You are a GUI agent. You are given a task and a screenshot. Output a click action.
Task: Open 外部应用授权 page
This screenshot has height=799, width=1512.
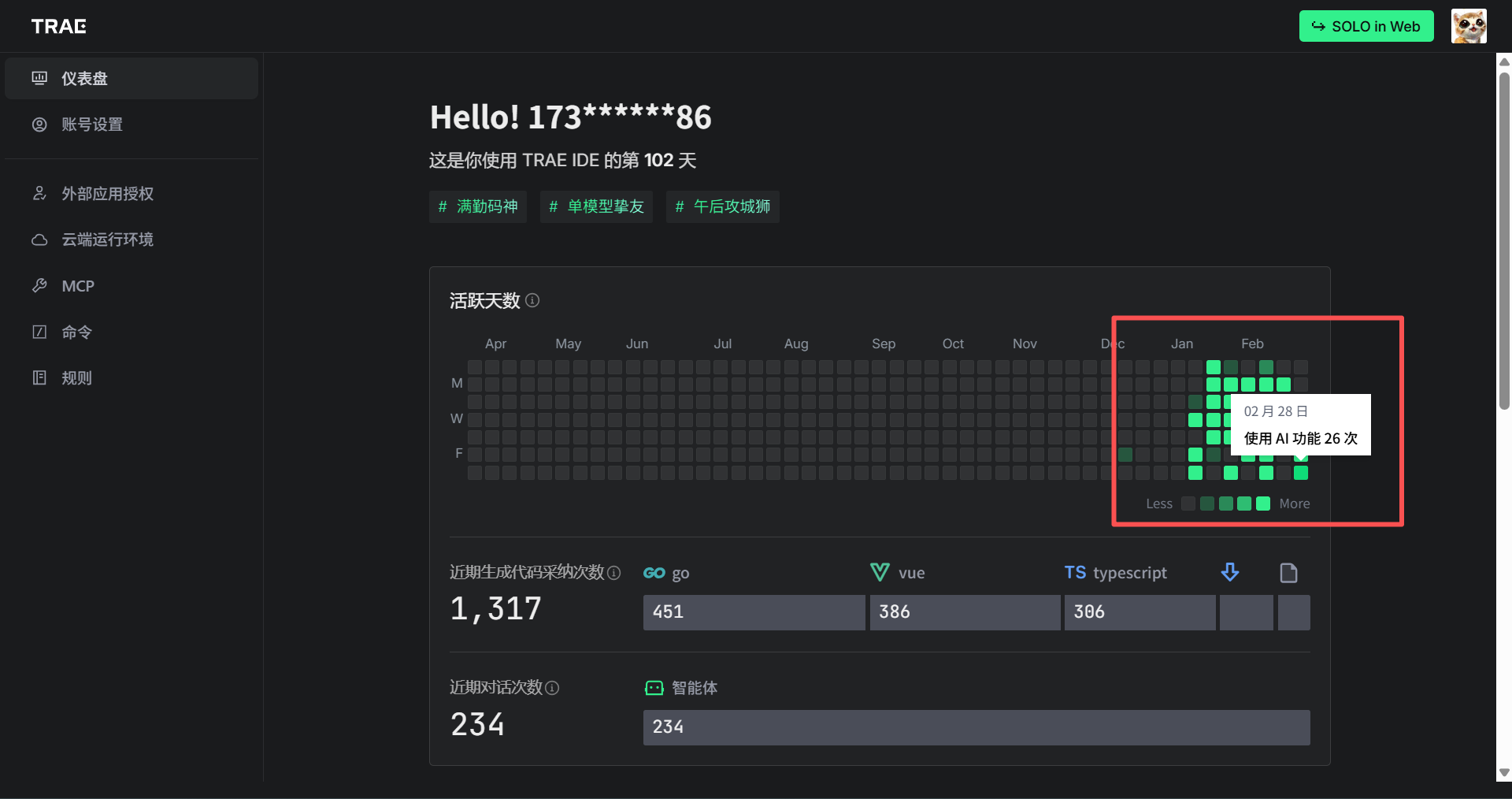132,194
